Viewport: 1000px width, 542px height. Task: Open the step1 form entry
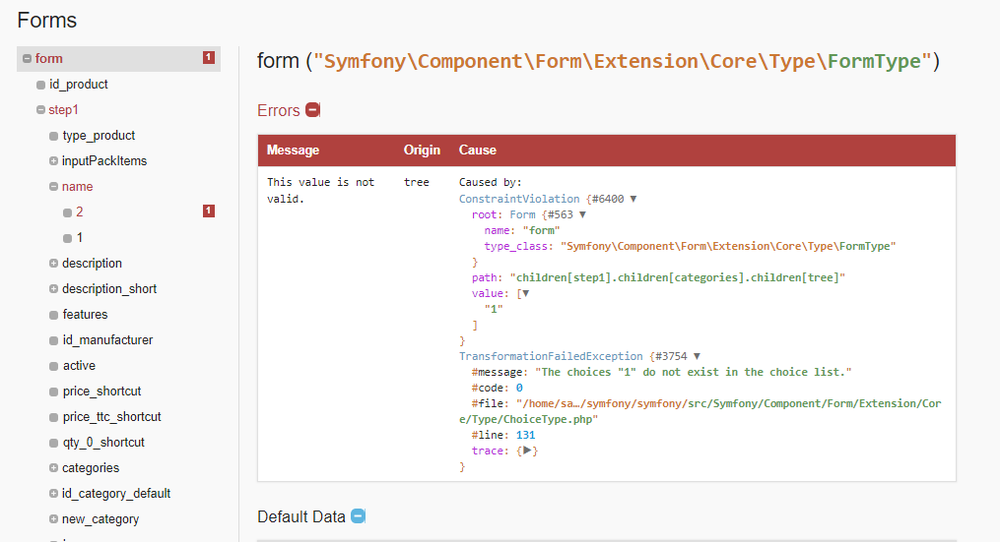(x=63, y=110)
